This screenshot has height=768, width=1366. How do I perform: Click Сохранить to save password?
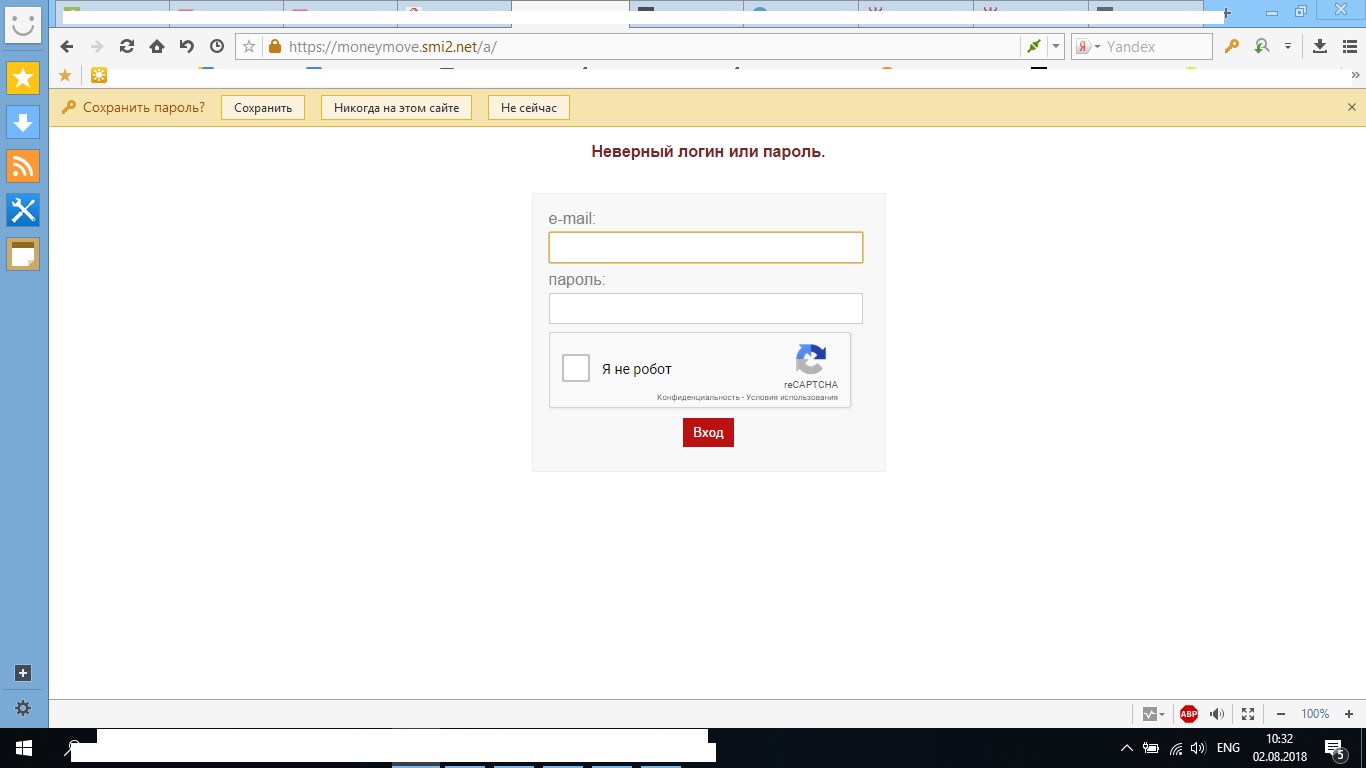263,108
